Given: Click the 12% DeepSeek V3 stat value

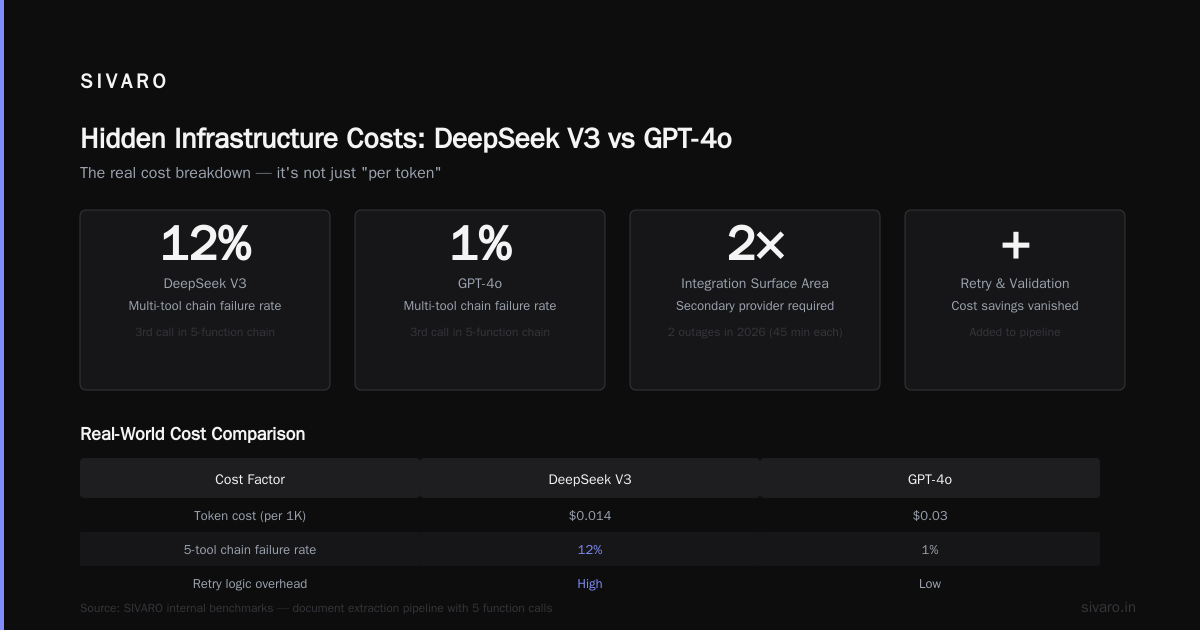Looking at the screenshot, I should pyautogui.click(x=205, y=243).
